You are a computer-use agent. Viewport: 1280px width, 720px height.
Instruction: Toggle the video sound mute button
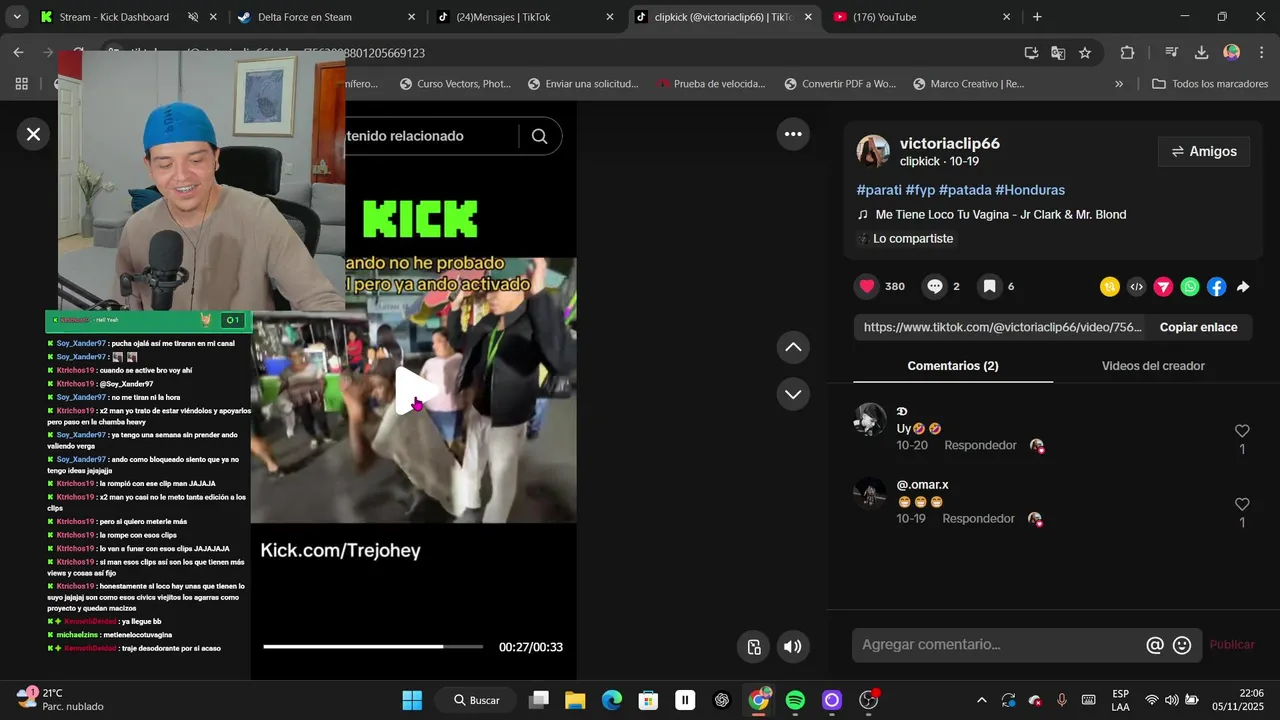click(x=793, y=647)
